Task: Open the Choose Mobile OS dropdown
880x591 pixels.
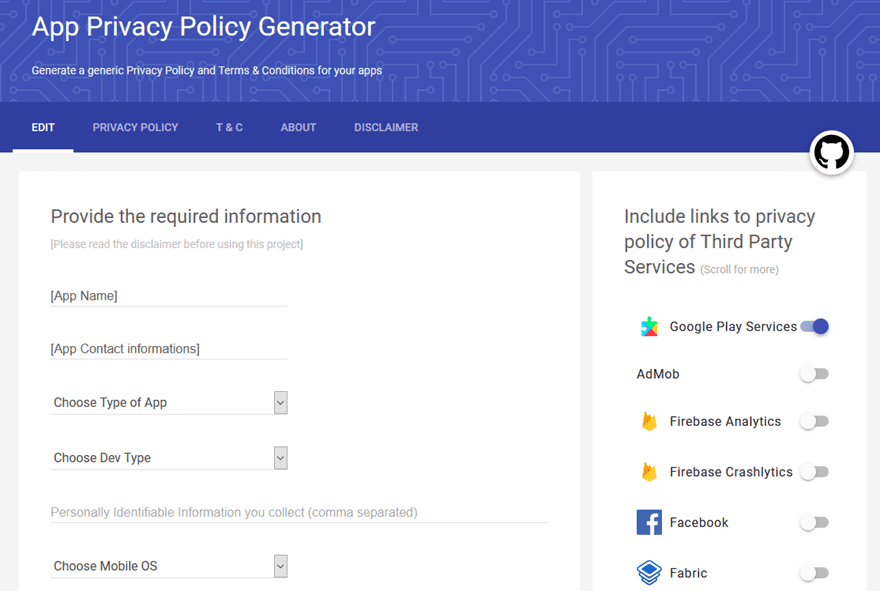Action: [x=169, y=566]
